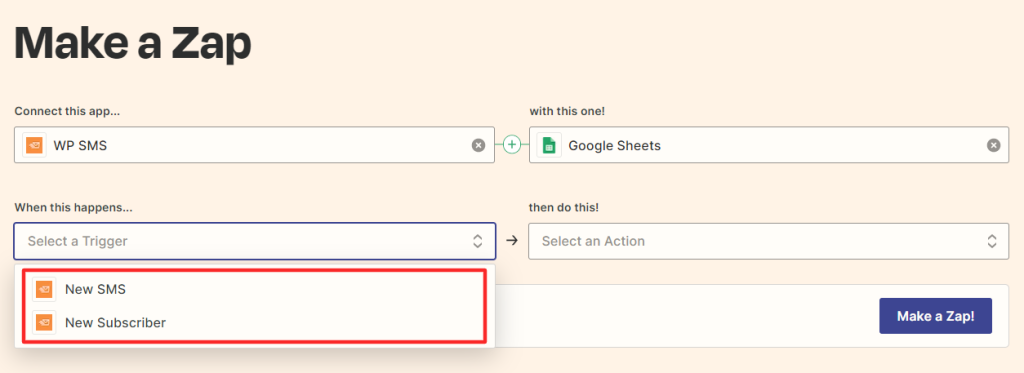The height and width of the screenshot is (373, 1024).
Task: Click the "When this happens..." label
Action: click(x=73, y=207)
